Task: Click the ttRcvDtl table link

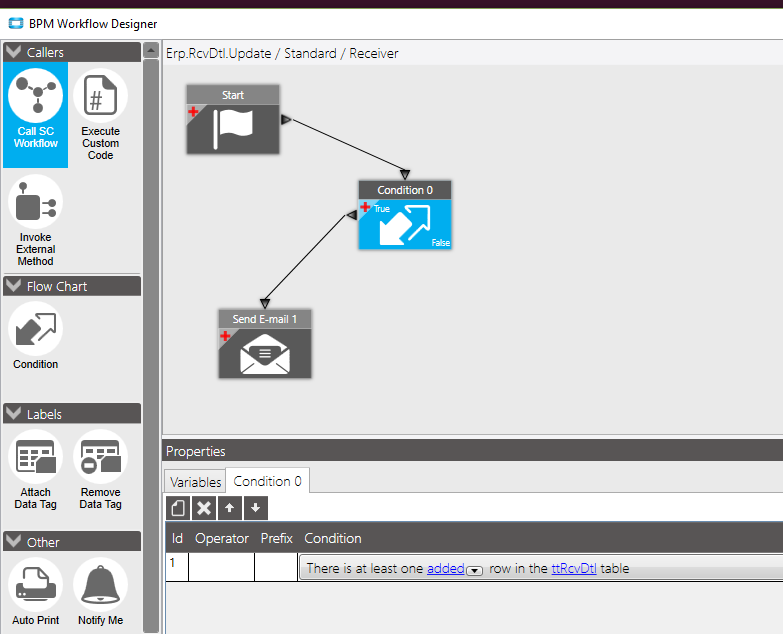Action: 574,568
